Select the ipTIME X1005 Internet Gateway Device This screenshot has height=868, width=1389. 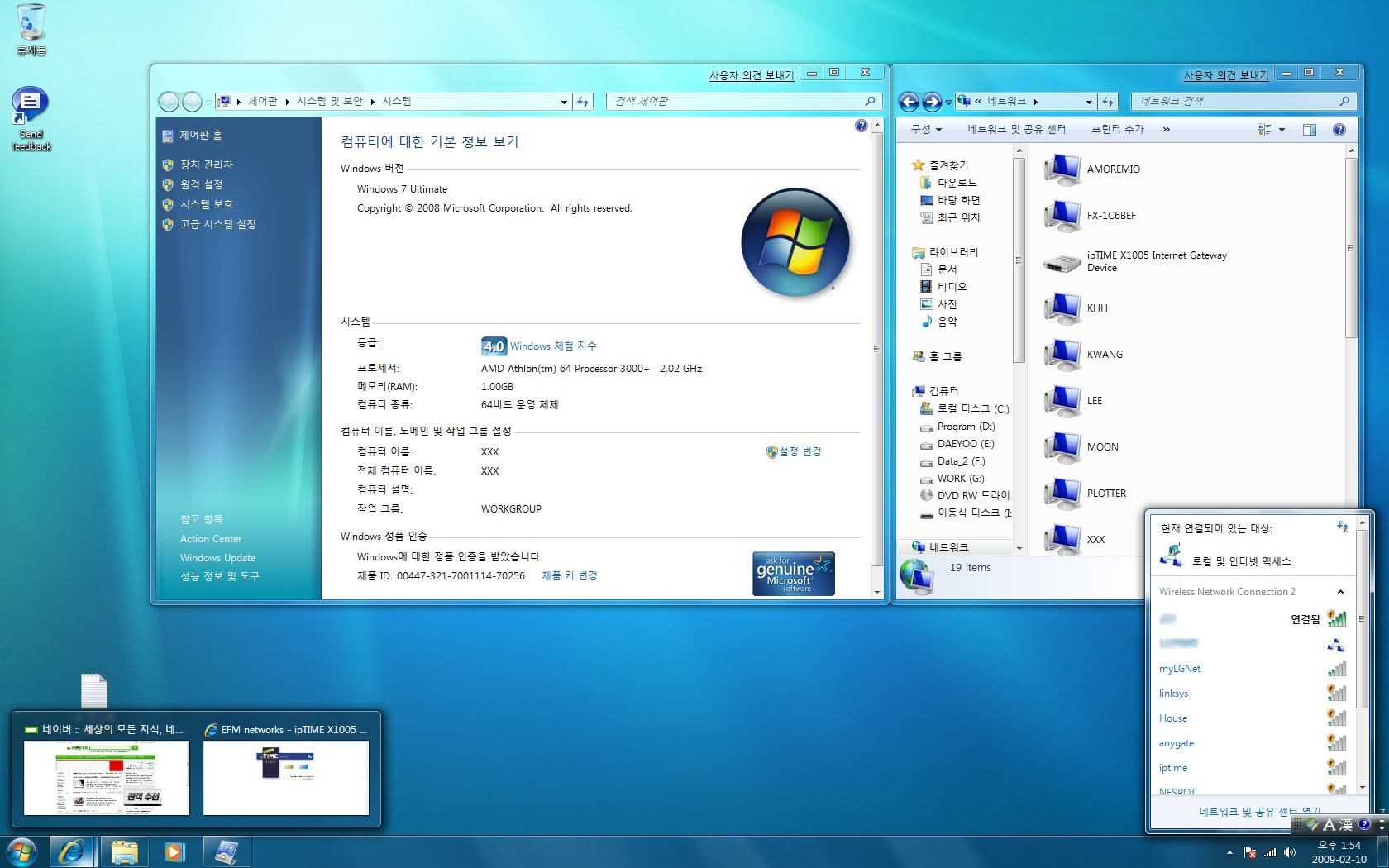1135,262
